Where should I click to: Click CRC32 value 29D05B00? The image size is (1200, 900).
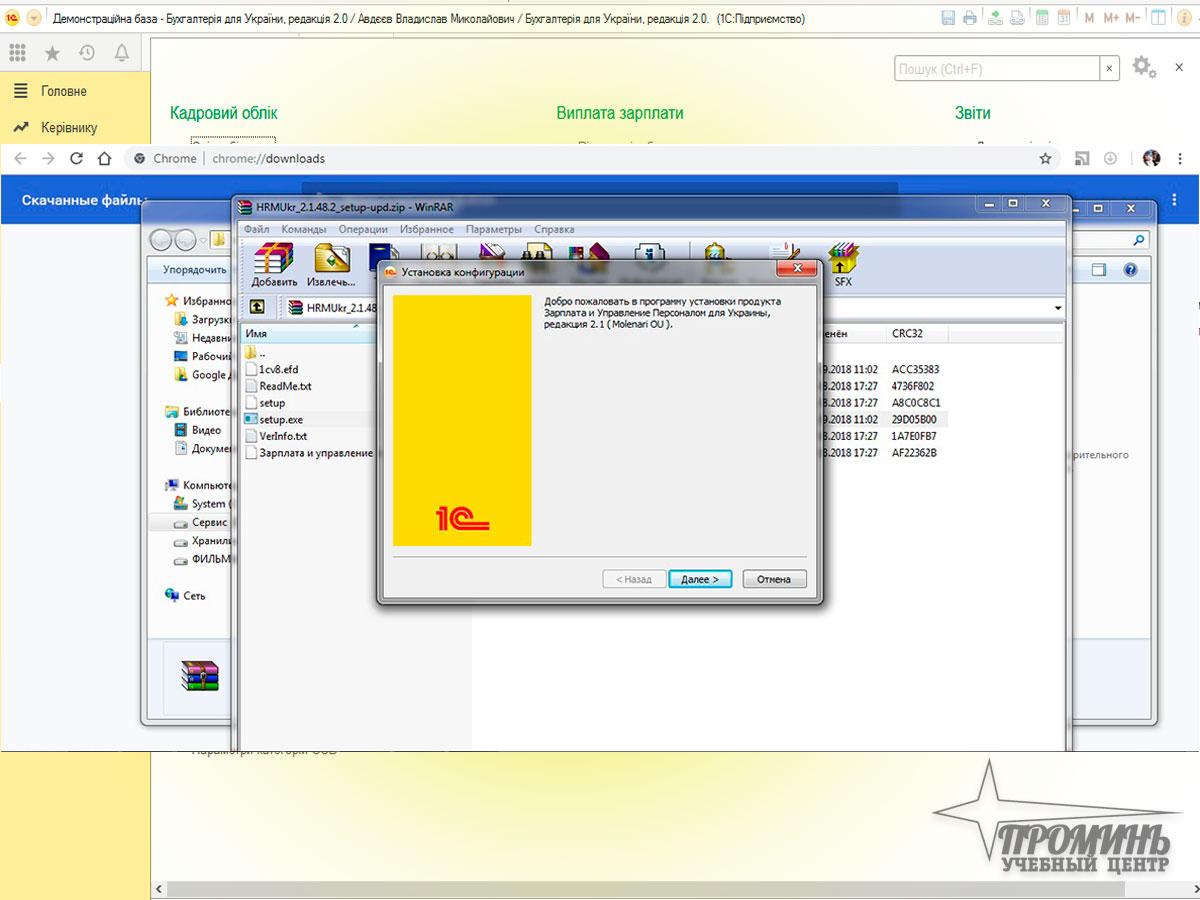[914, 419]
